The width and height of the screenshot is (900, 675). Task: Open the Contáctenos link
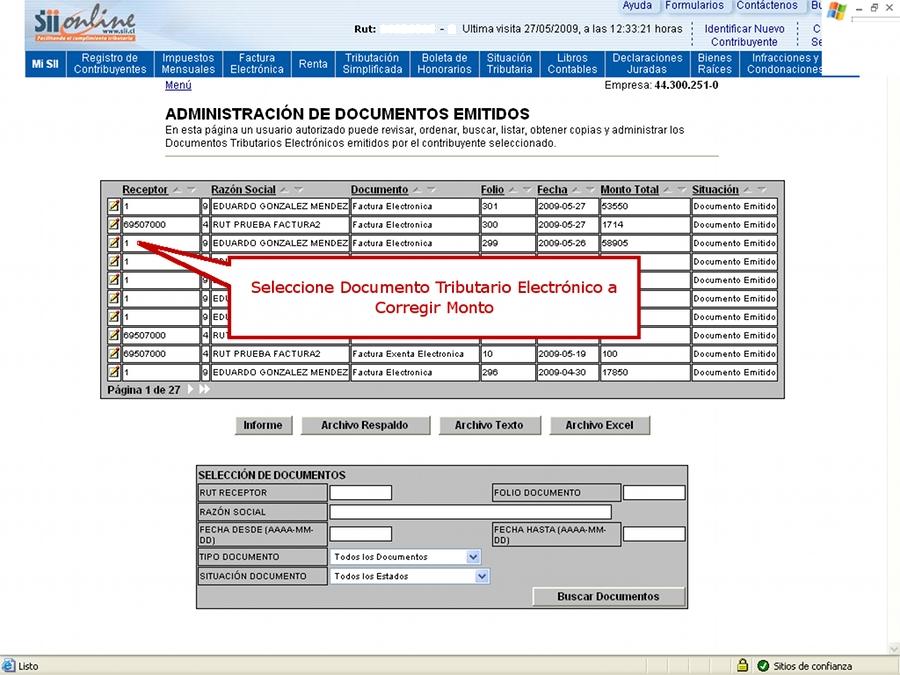pyautogui.click(x=767, y=6)
